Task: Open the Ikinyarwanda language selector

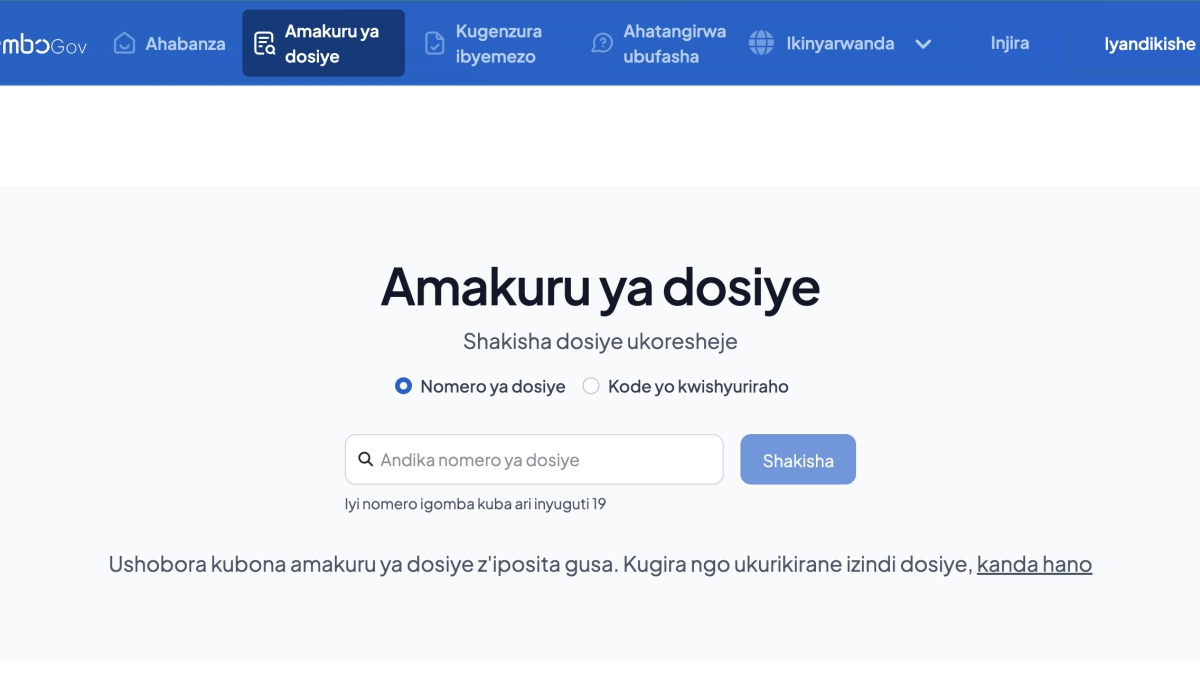Action: [840, 43]
